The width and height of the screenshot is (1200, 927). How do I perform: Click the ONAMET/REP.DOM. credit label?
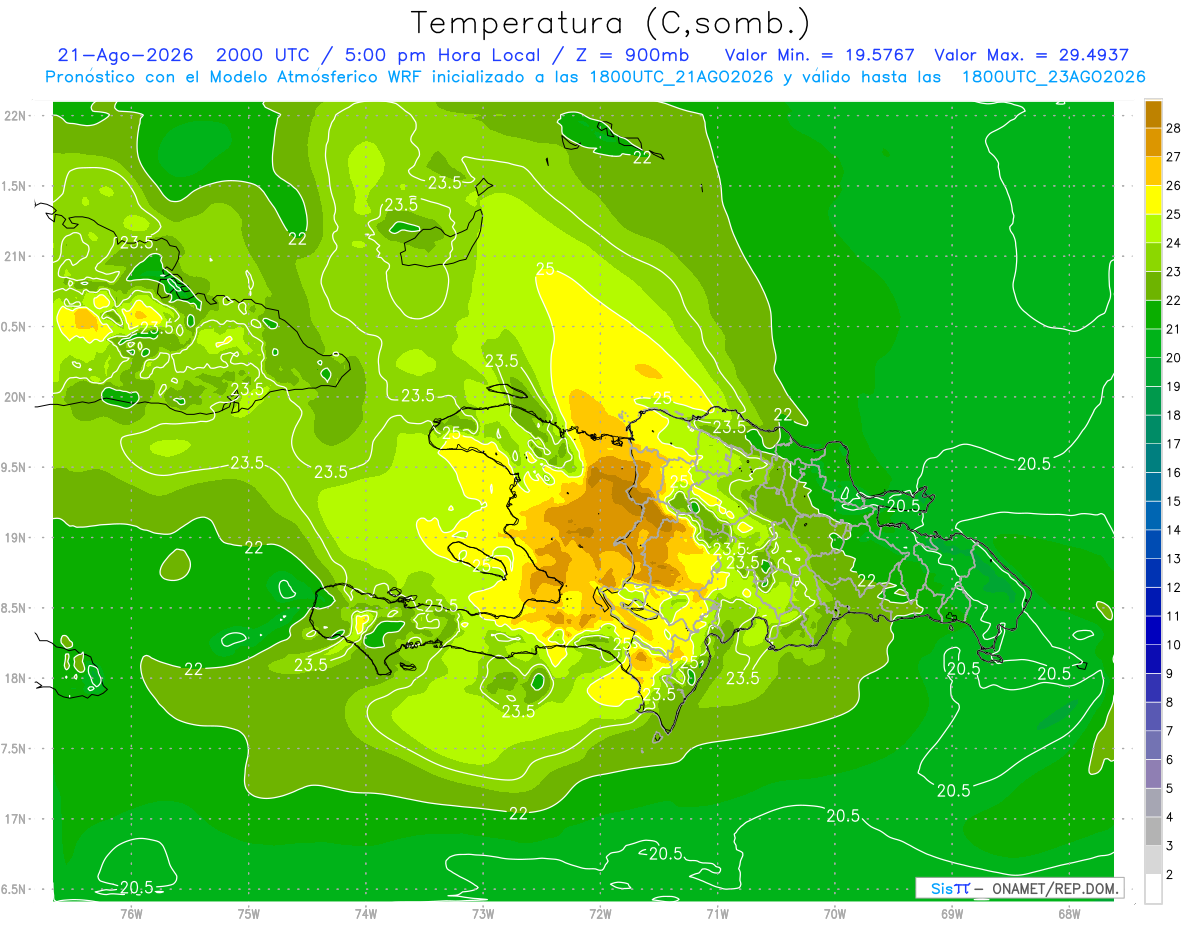(1057, 888)
